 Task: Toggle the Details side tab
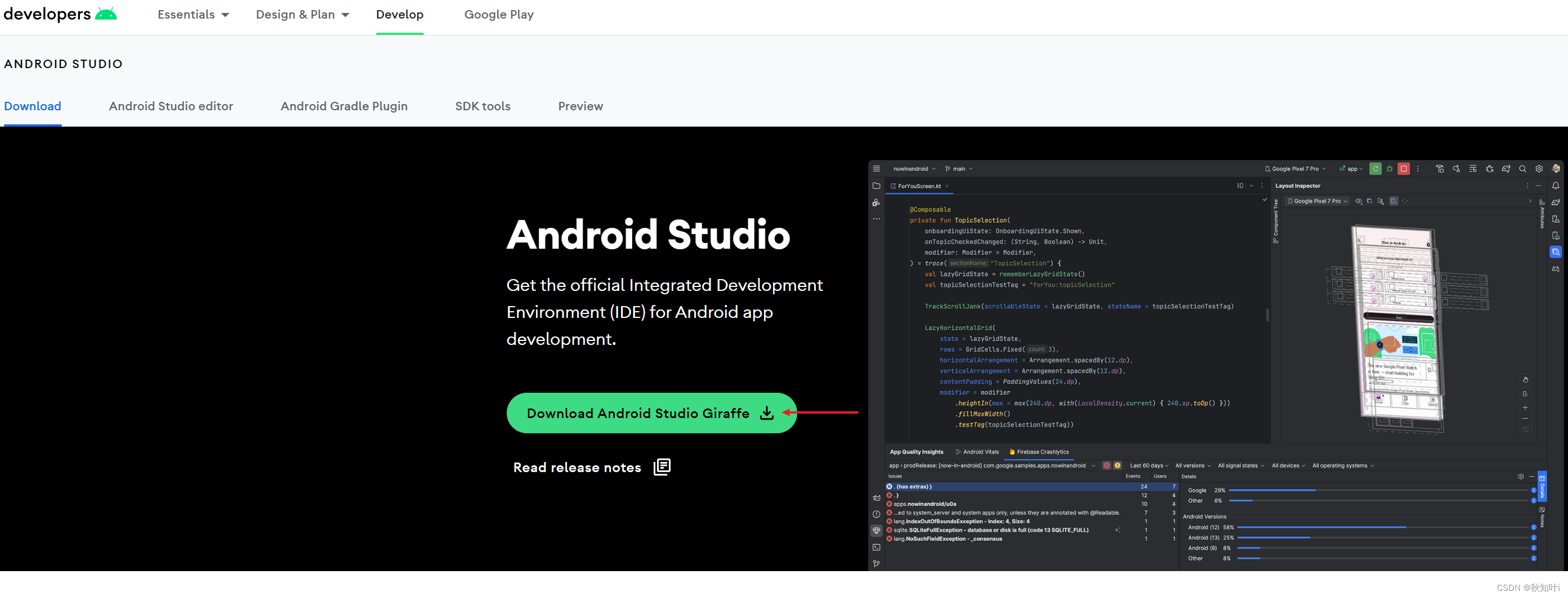pyautogui.click(x=1542, y=485)
